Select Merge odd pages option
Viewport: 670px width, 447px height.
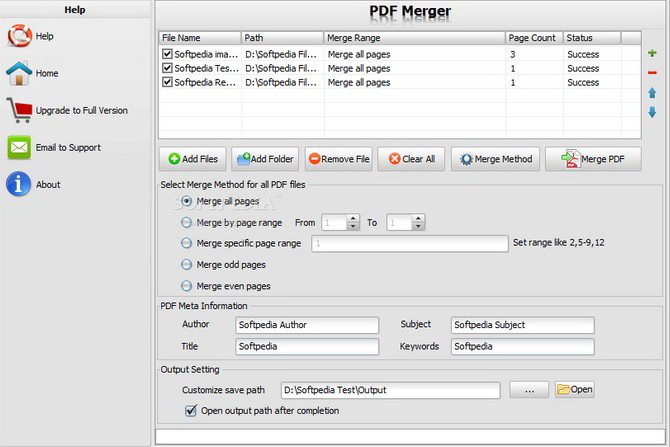[186, 265]
